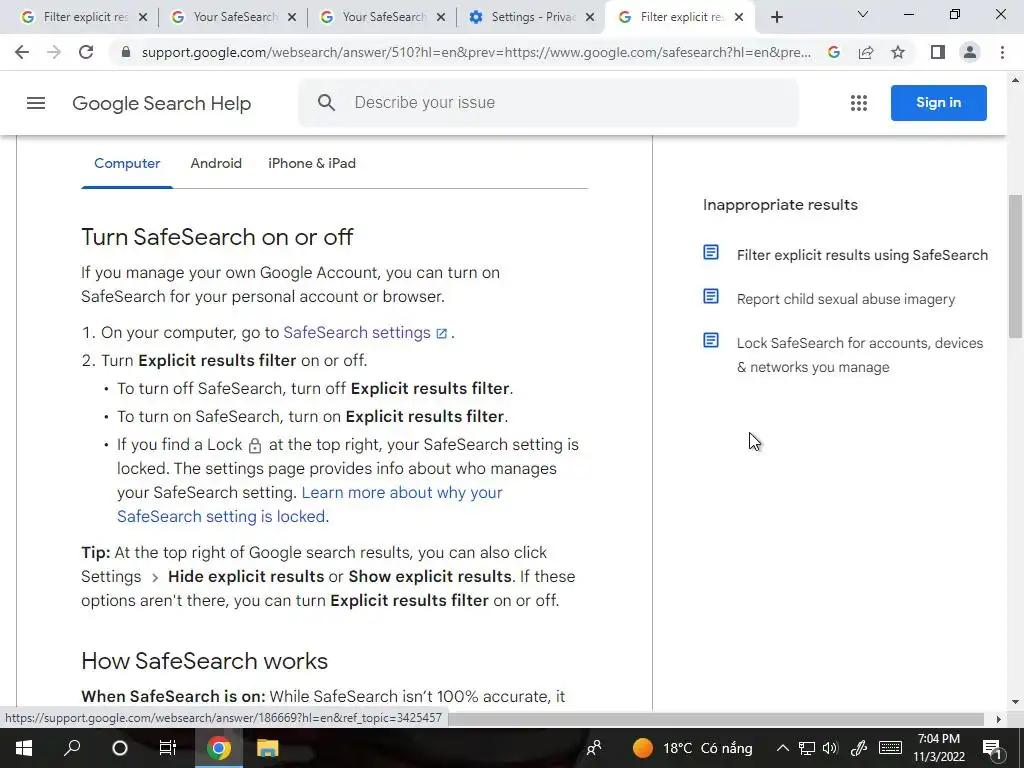Image resolution: width=1024 pixels, height=768 pixels.
Task: Open Learn more about locked SafeSearch link
Action: pos(310,504)
